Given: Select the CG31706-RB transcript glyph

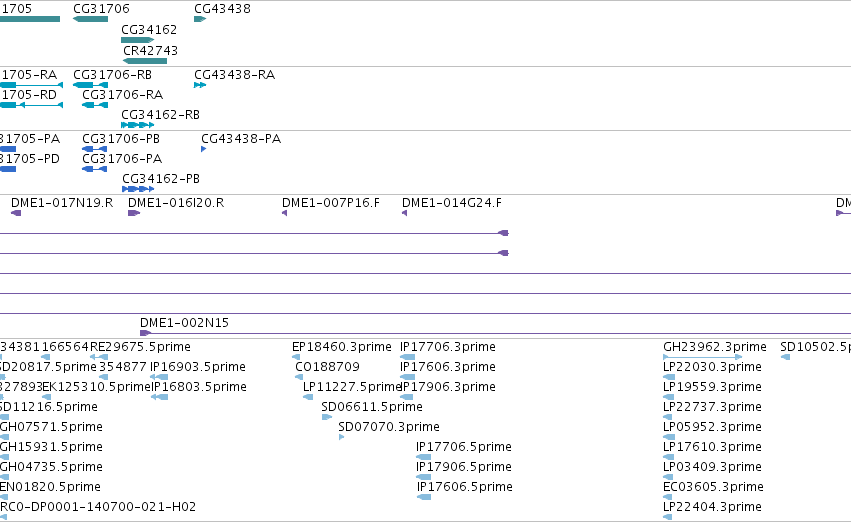Looking at the screenshot, I should click(x=90, y=85).
